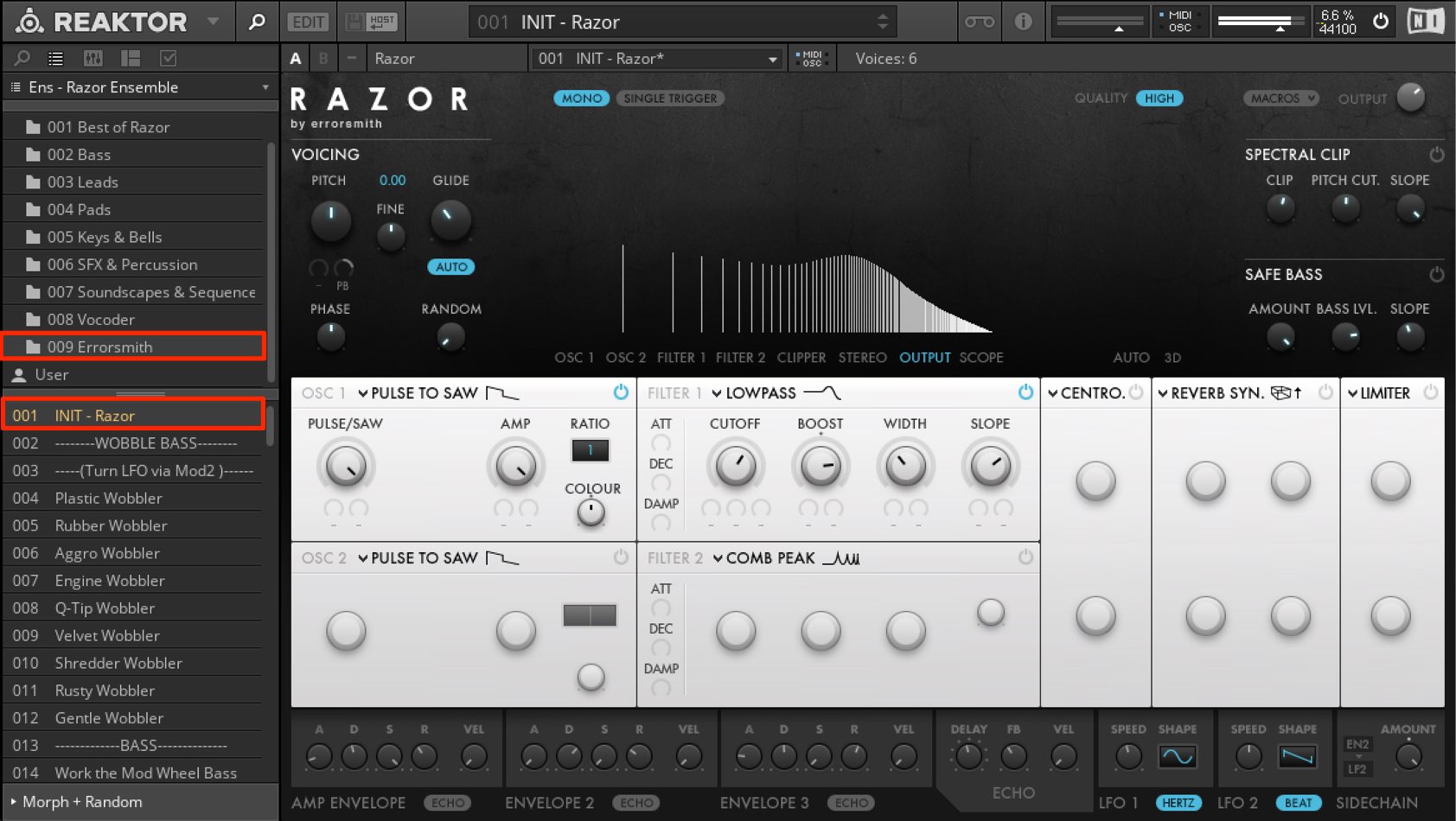Click the GLIDE knob

(x=450, y=220)
